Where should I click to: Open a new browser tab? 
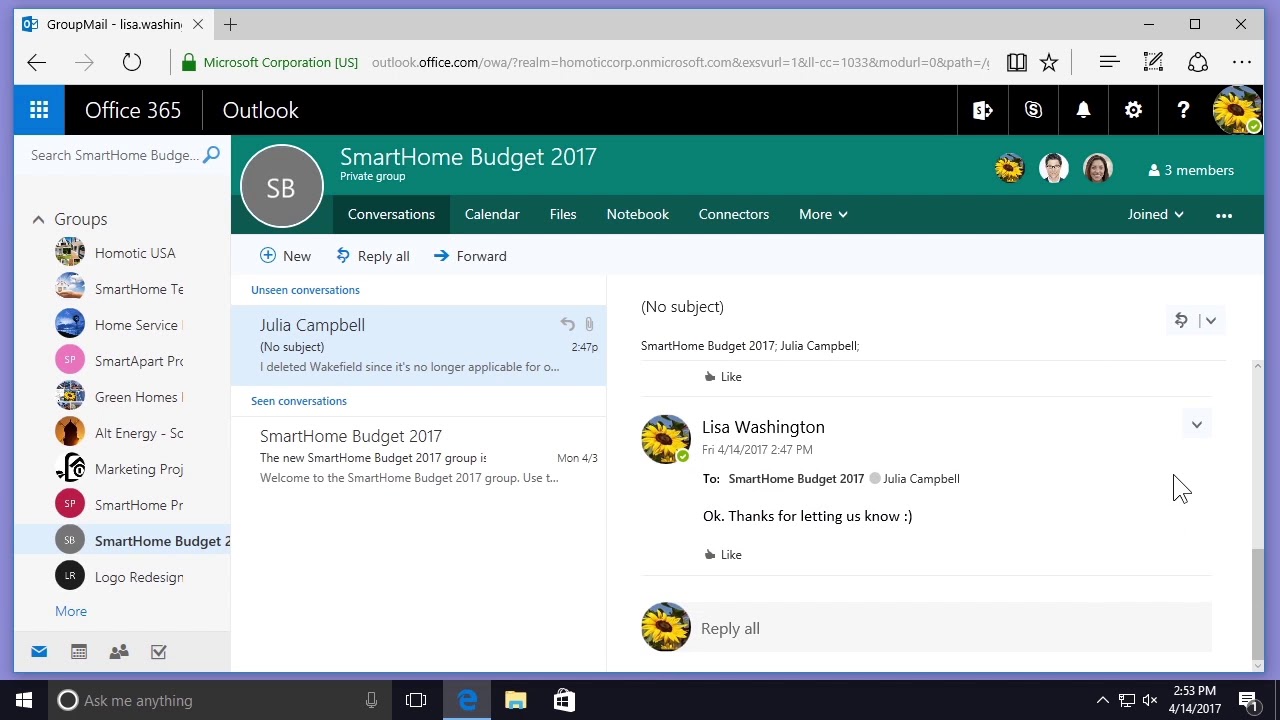(231, 24)
